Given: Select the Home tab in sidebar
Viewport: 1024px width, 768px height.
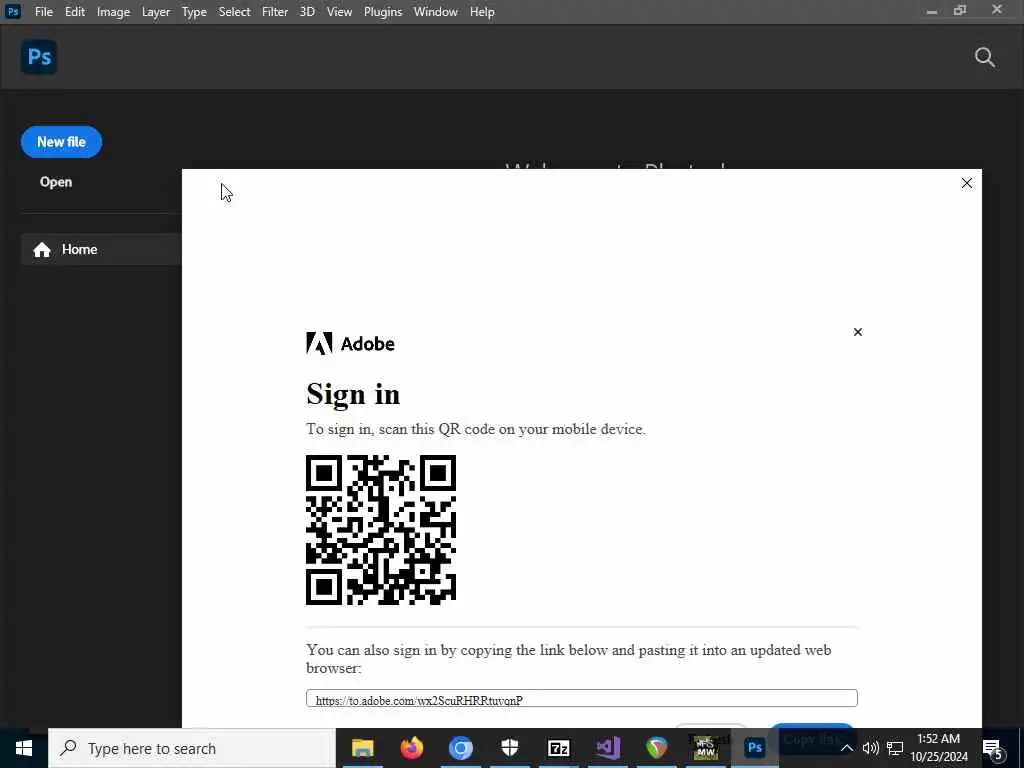Looking at the screenshot, I should pyautogui.click(x=101, y=249).
